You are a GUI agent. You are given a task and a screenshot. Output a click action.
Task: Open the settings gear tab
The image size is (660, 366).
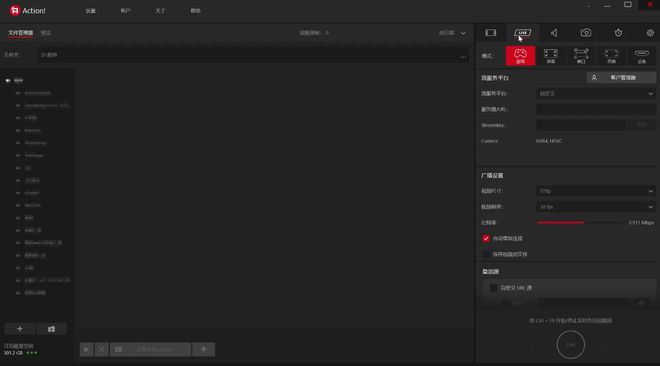click(650, 33)
